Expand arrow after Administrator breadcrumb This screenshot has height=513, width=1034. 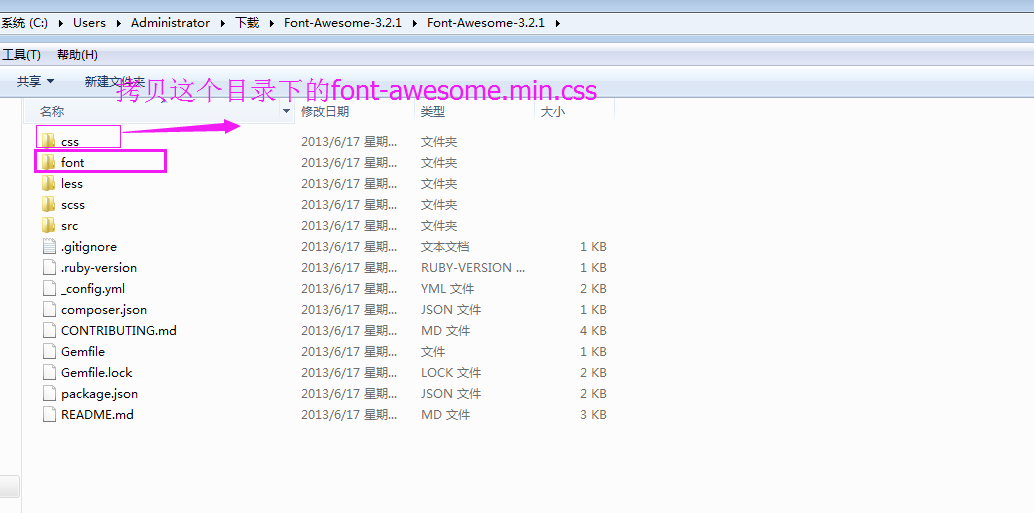pos(223,22)
